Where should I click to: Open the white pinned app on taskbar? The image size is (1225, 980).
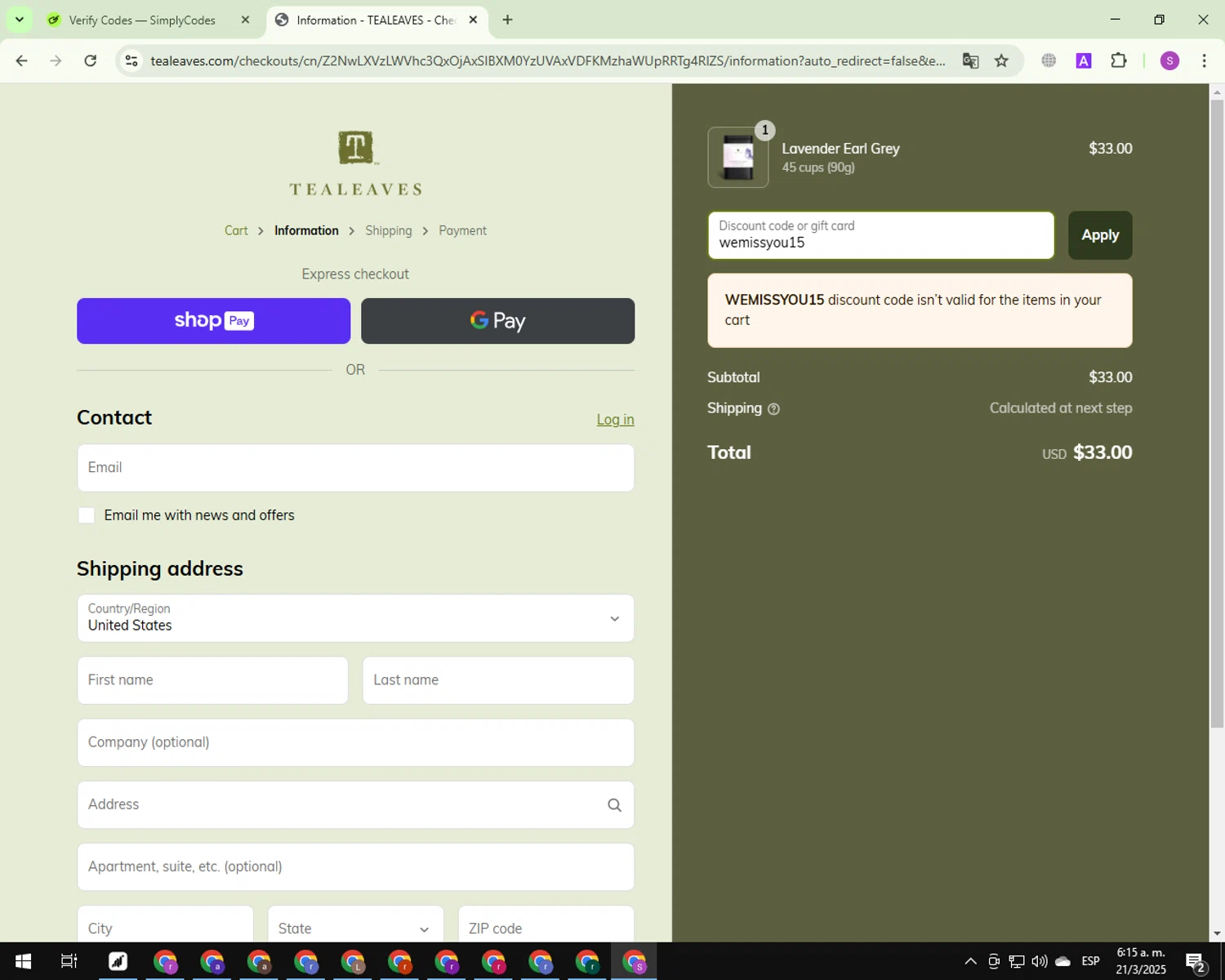coord(118,961)
